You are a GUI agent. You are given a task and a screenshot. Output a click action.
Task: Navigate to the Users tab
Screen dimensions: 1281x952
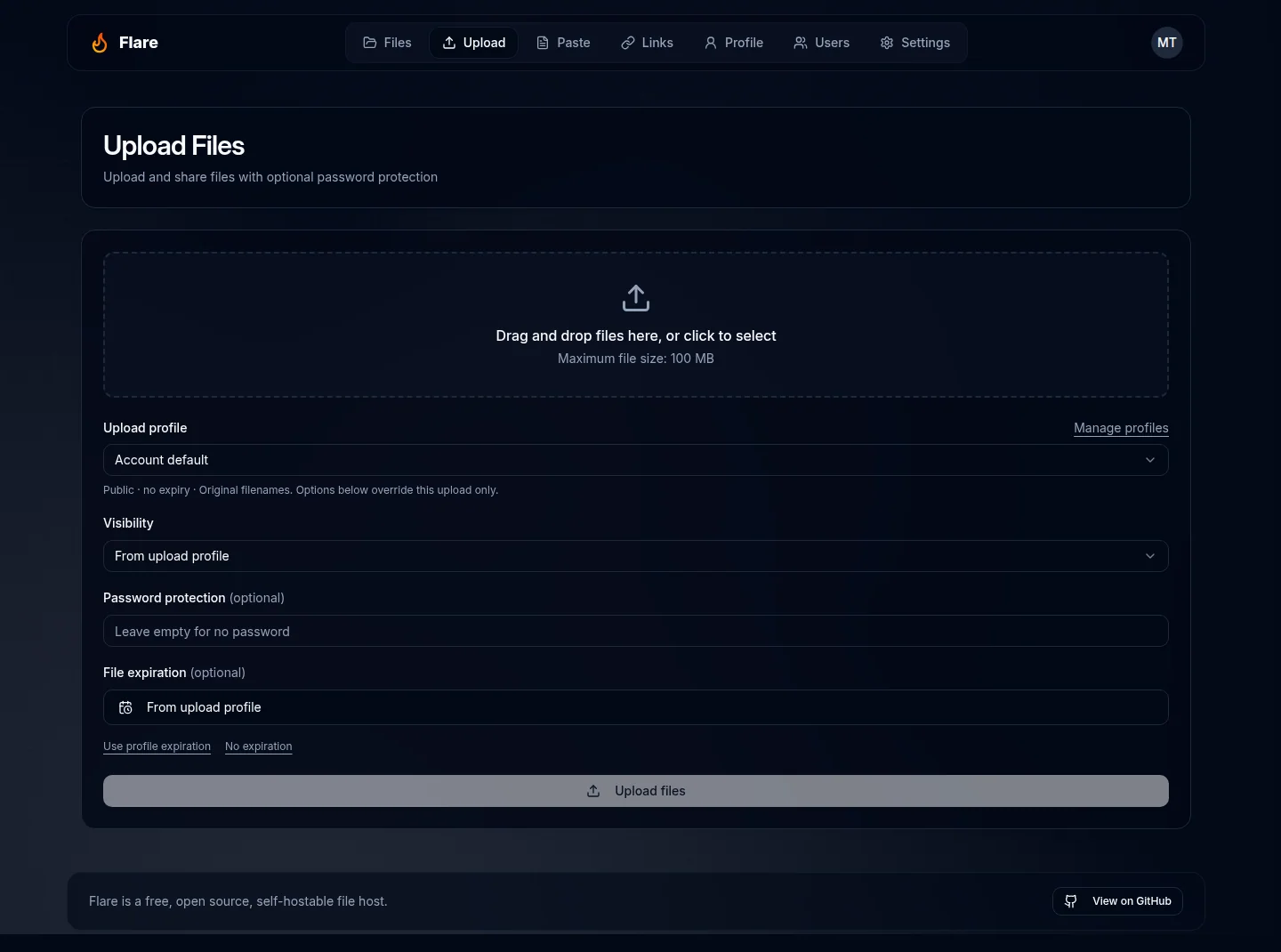821,43
